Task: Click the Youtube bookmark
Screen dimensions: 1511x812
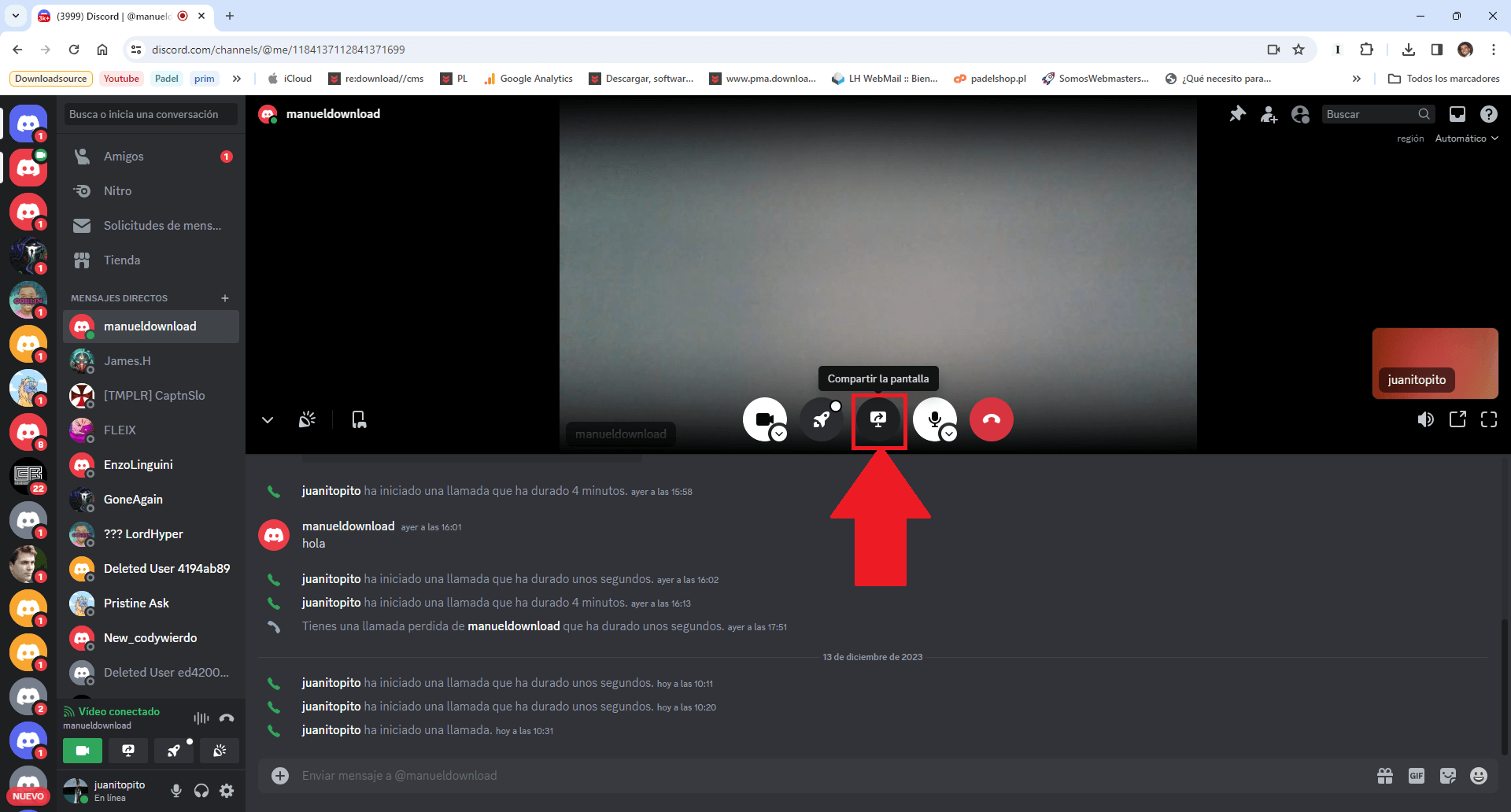Action: click(121, 79)
